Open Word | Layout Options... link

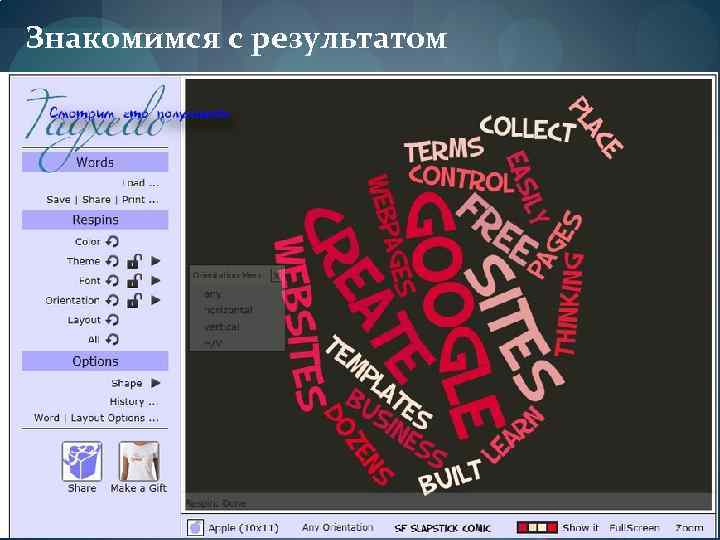[x=96, y=418]
